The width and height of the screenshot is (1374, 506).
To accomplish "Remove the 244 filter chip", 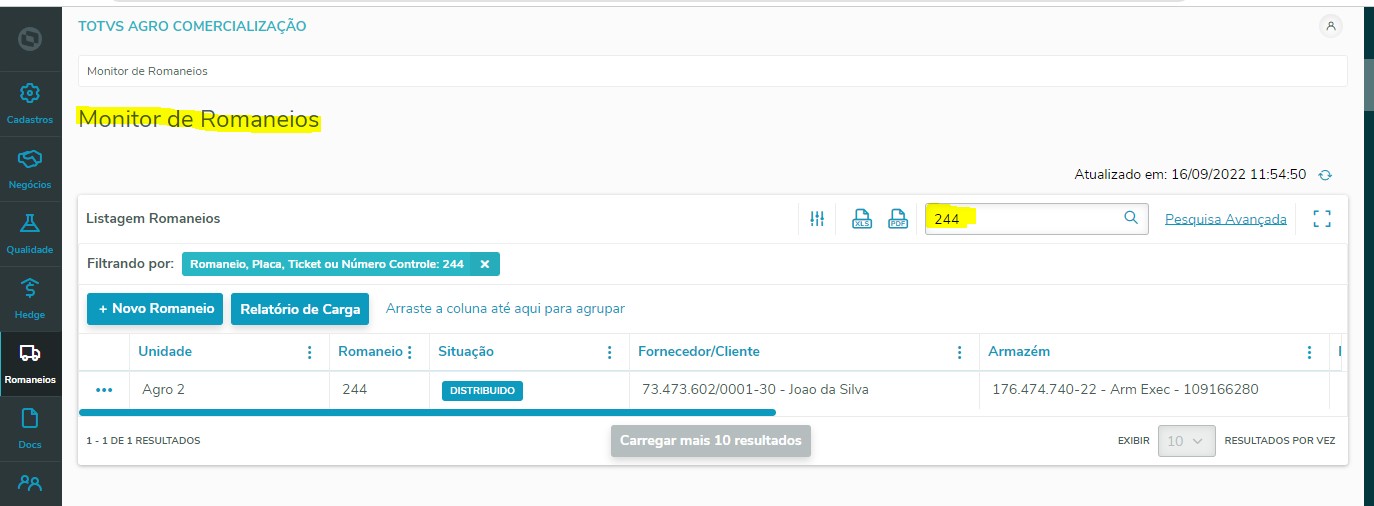I will click(485, 264).
